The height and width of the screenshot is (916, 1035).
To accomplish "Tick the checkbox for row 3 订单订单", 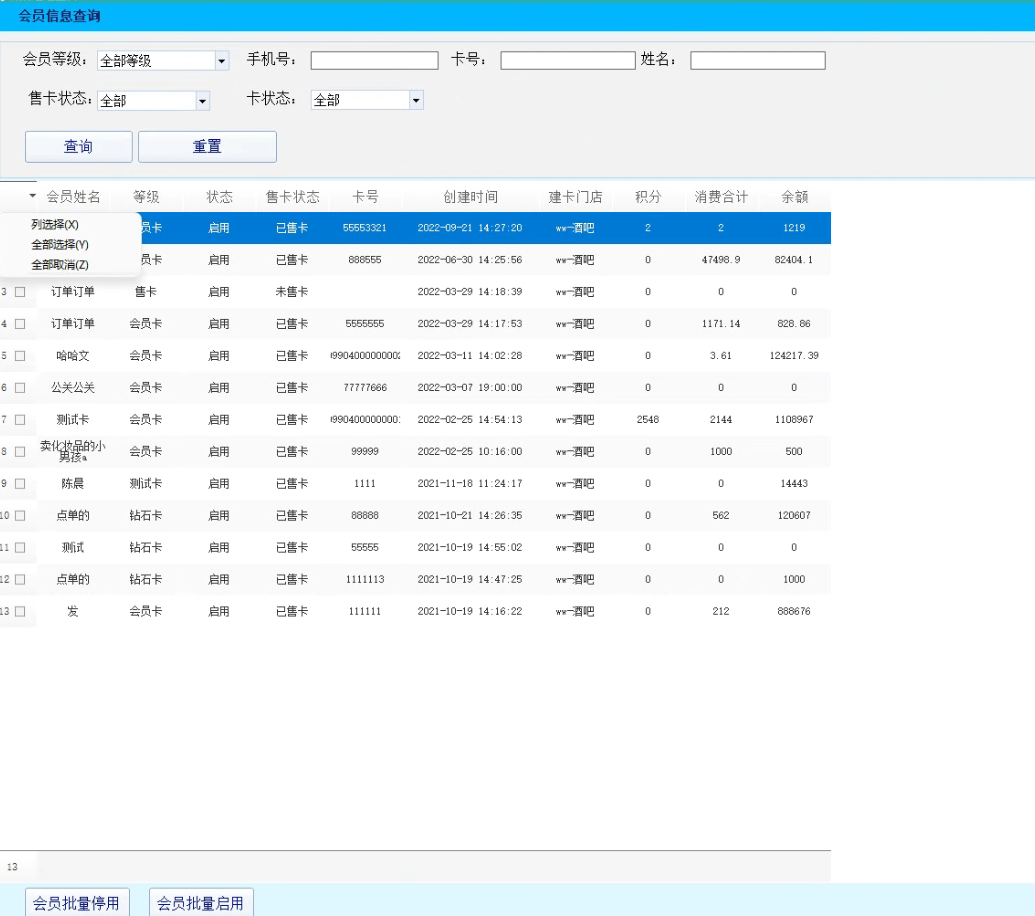I will tap(20, 292).
